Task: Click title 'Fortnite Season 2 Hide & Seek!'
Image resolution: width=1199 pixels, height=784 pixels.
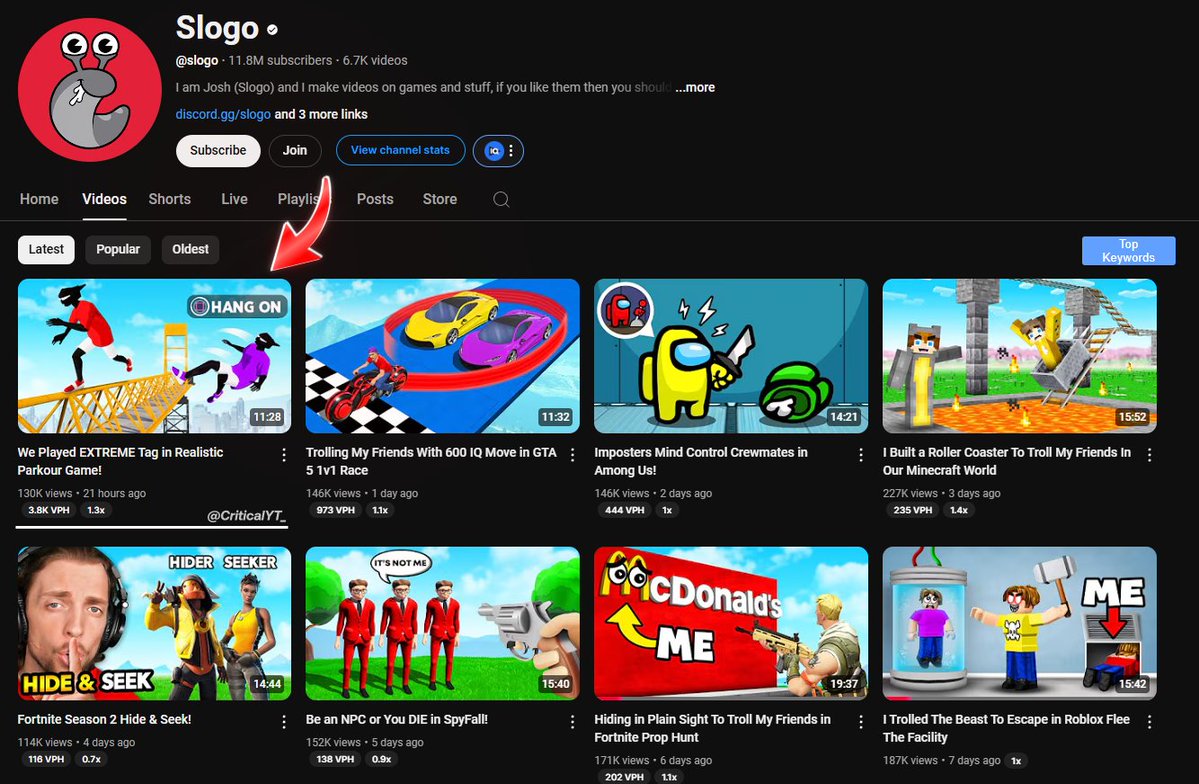Action: (105, 719)
